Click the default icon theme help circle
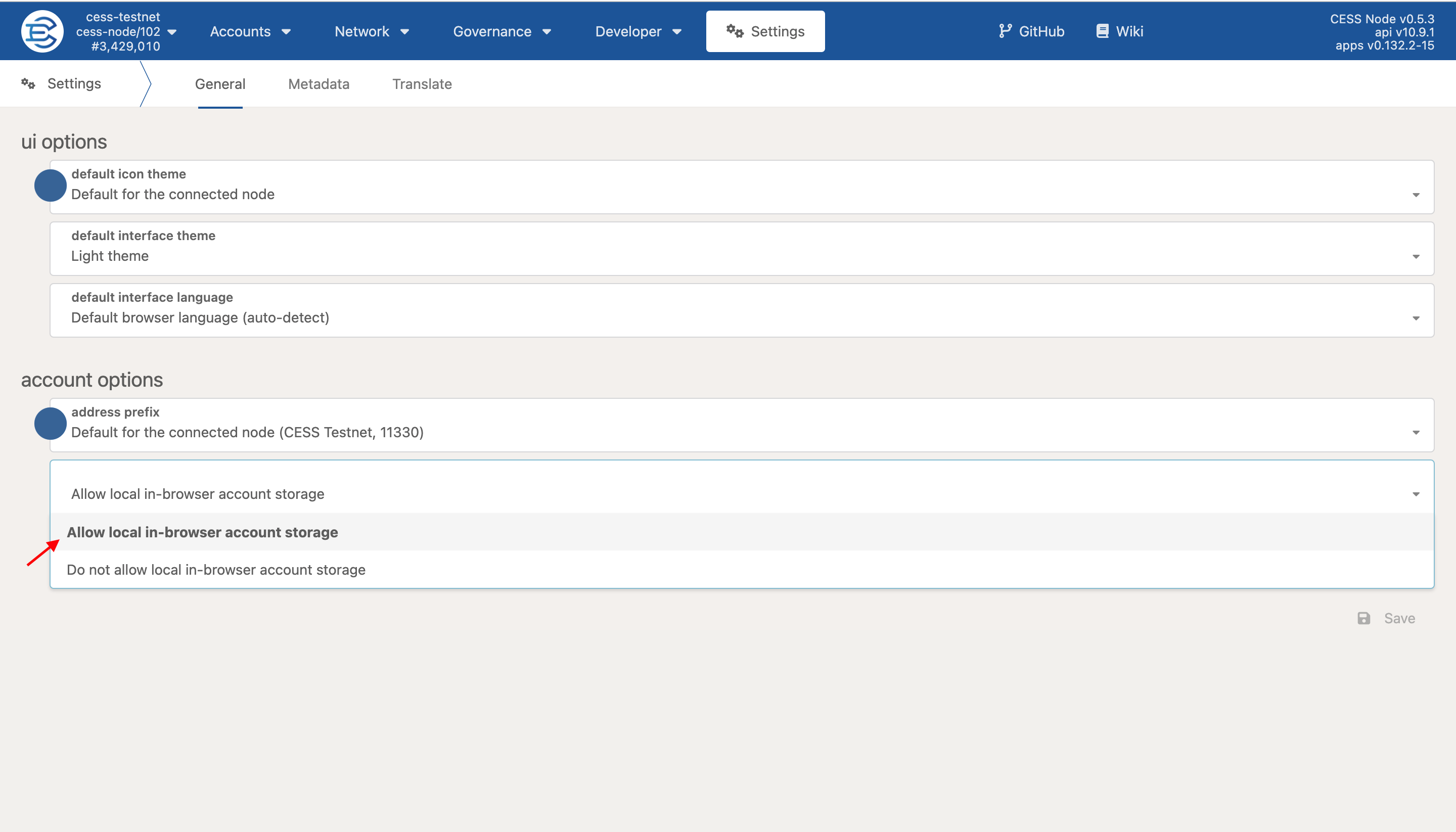The image size is (1456, 832). click(50, 185)
